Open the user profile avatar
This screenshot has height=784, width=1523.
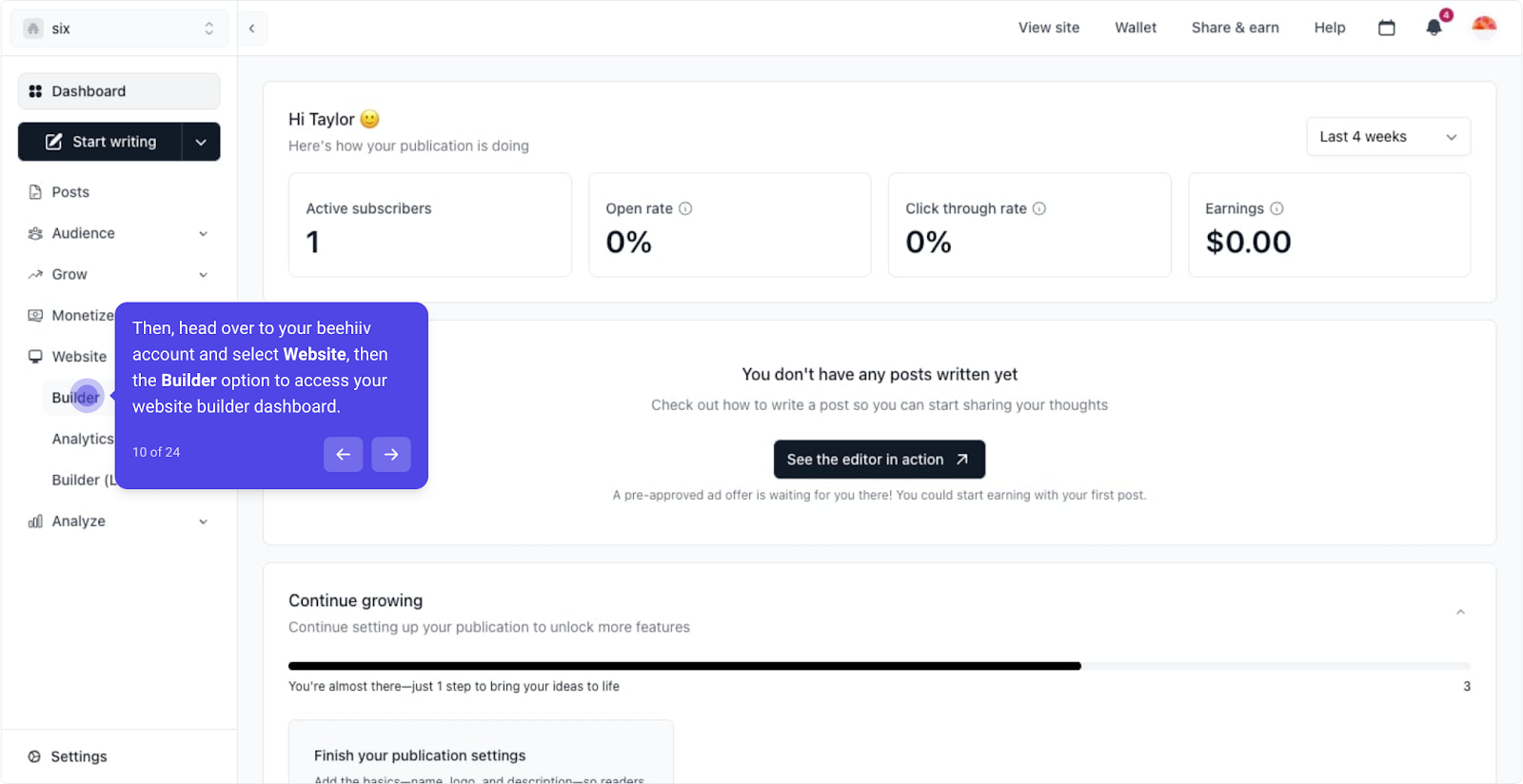pos(1484,27)
